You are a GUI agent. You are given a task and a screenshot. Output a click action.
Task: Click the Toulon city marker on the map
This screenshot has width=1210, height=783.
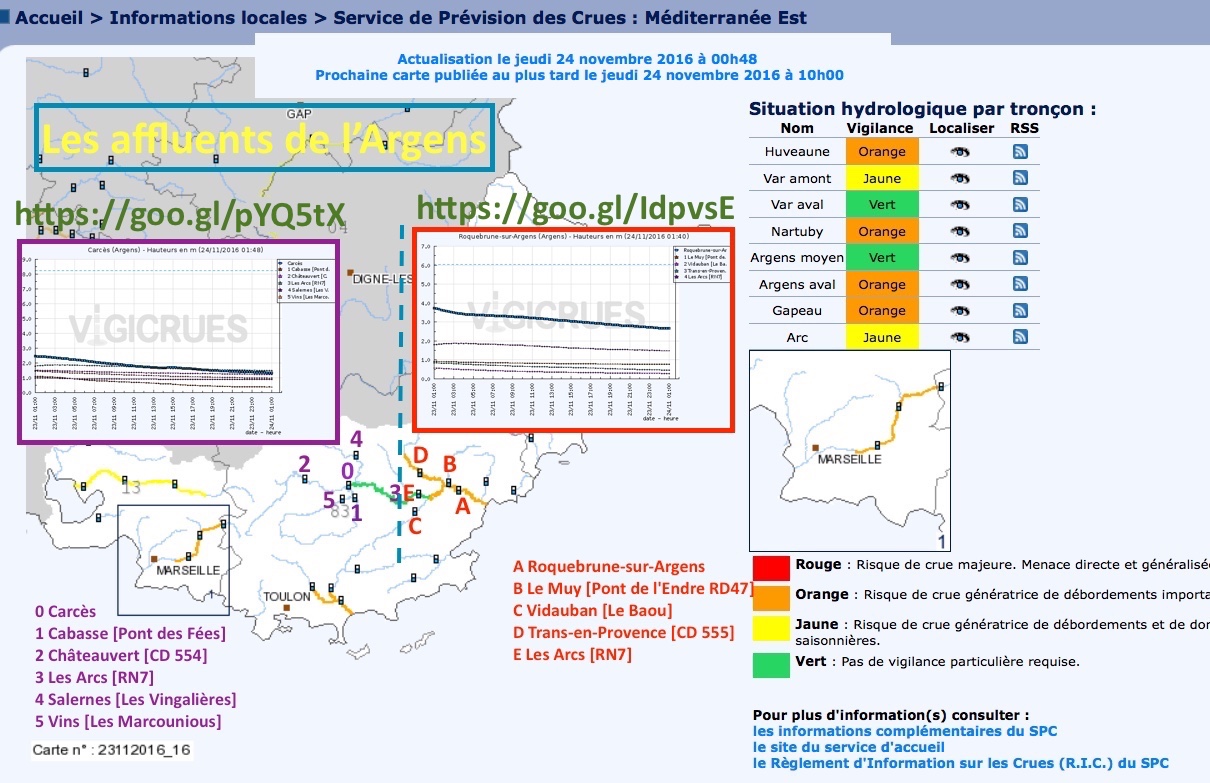click(x=287, y=607)
